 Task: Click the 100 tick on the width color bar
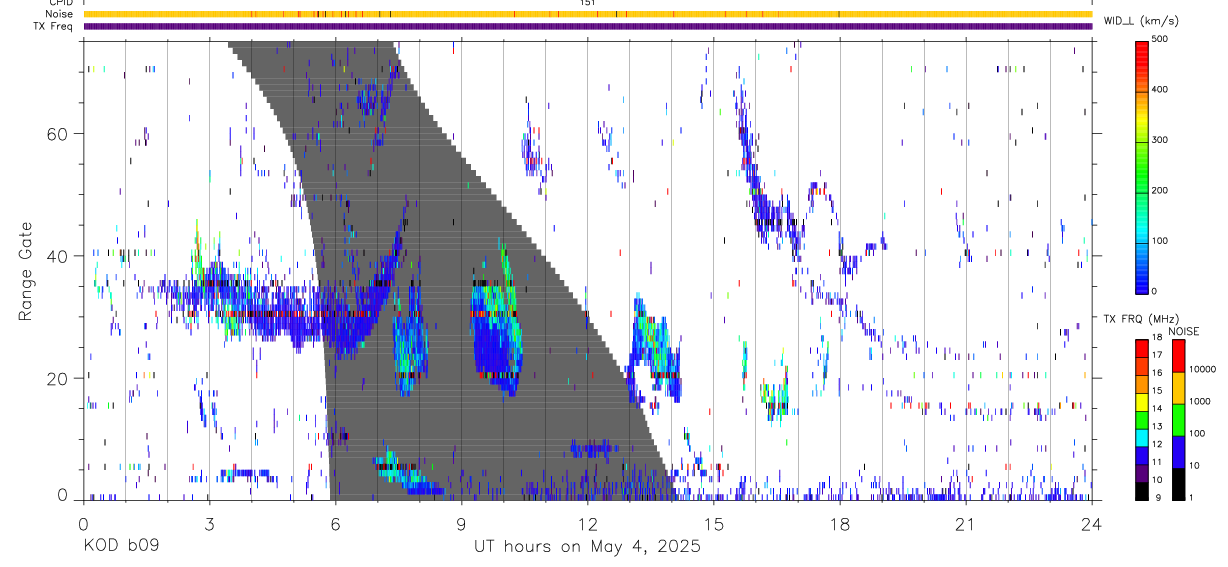pyautogui.click(x=1161, y=242)
